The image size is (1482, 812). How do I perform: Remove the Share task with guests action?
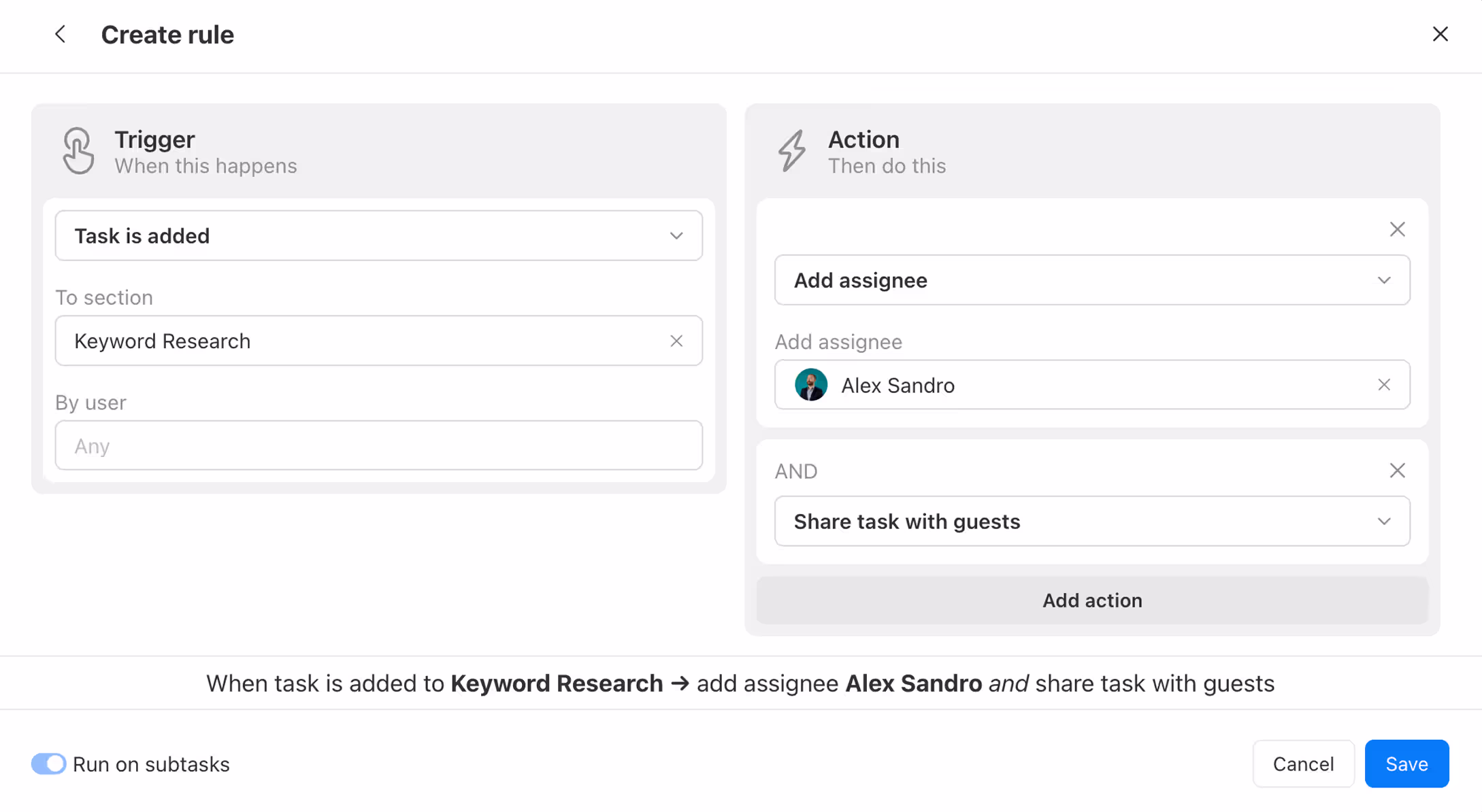[1397, 471]
